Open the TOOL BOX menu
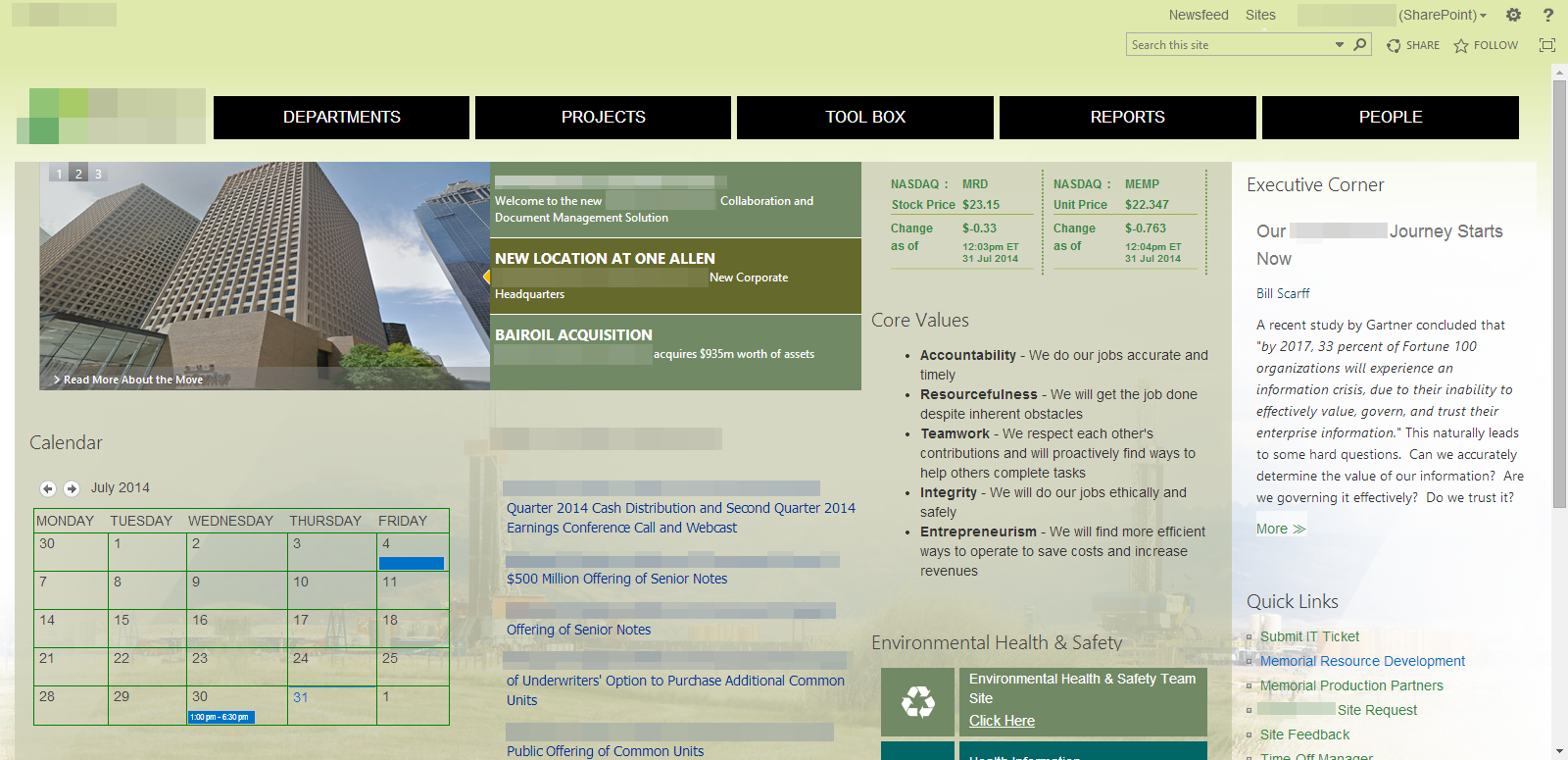This screenshot has width=1568, height=760. pos(865,118)
